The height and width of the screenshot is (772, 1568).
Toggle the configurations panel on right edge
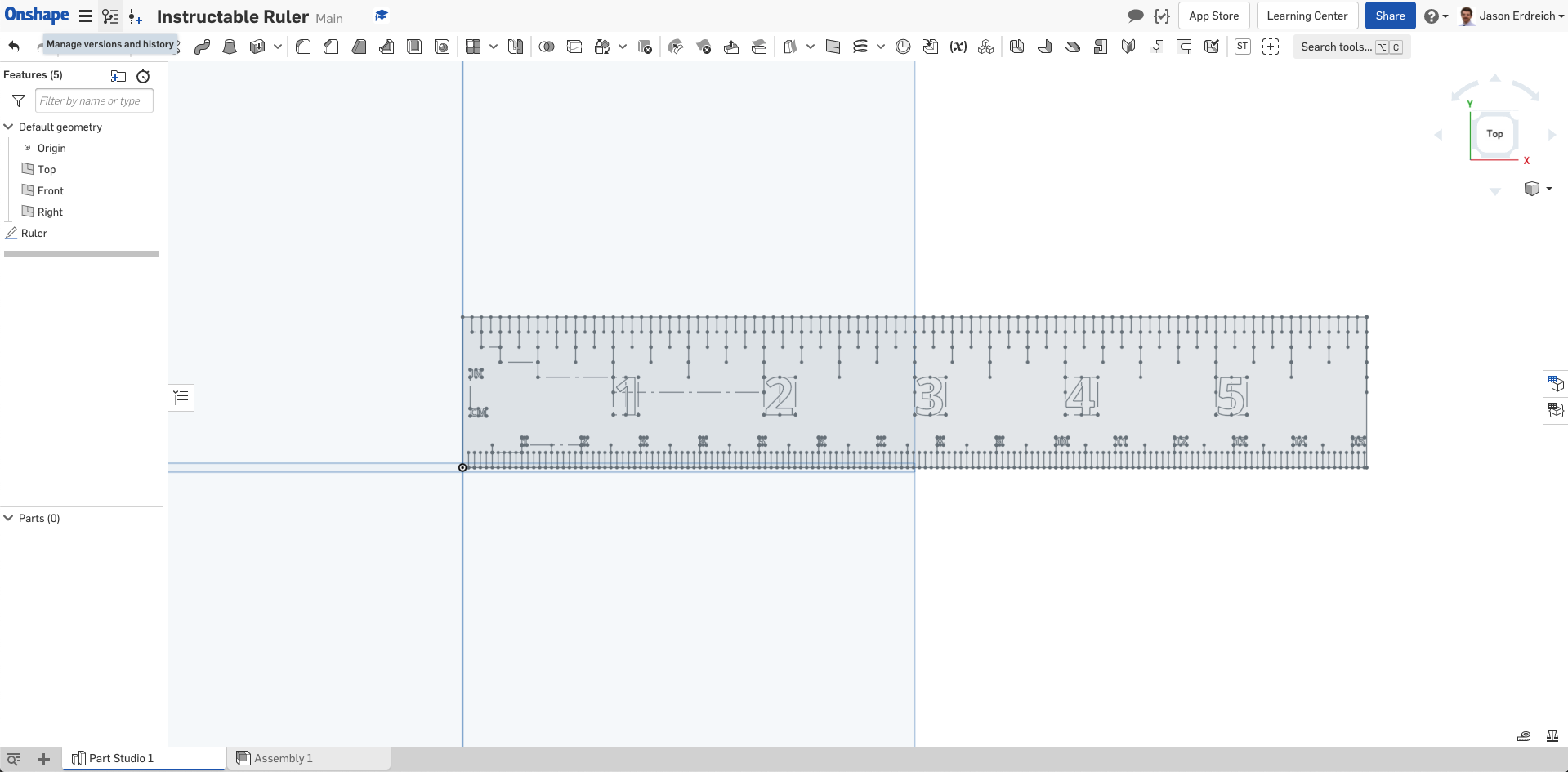pyautogui.click(x=1557, y=384)
